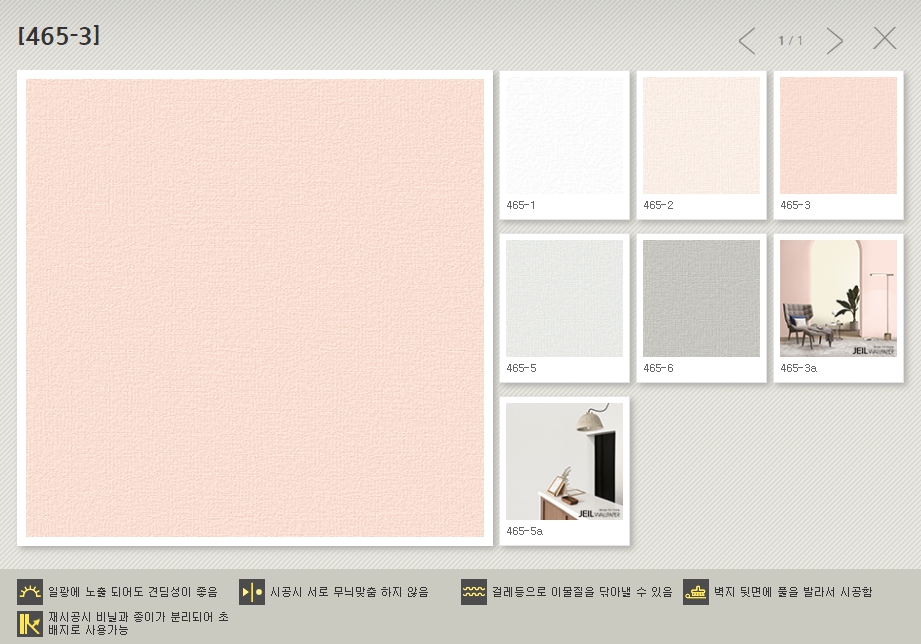Click the paste application brush icon
Image resolution: width=921 pixels, height=644 pixels.
[696, 592]
